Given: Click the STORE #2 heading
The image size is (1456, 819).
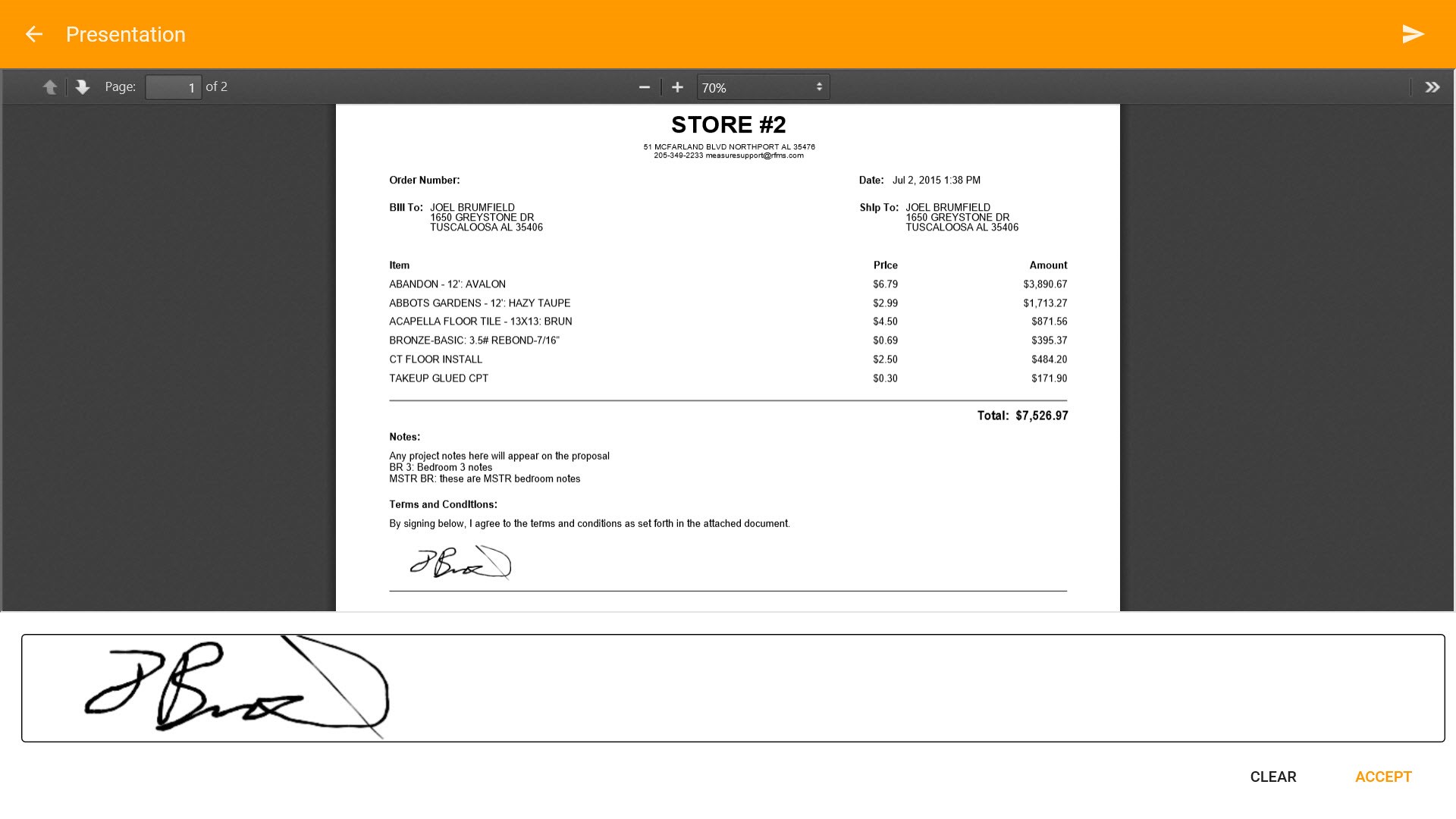Looking at the screenshot, I should 728,124.
